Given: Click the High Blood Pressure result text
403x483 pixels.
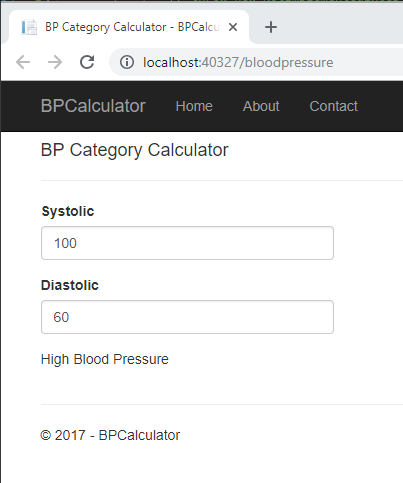Looking at the screenshot, I should [105, 359].
